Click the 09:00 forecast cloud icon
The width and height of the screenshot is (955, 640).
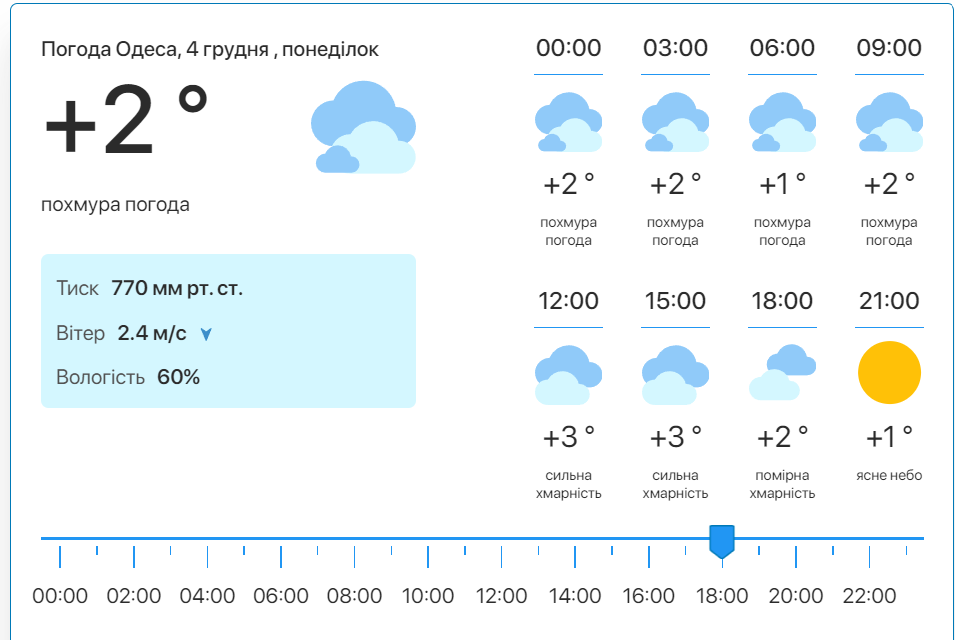(889, 122)
